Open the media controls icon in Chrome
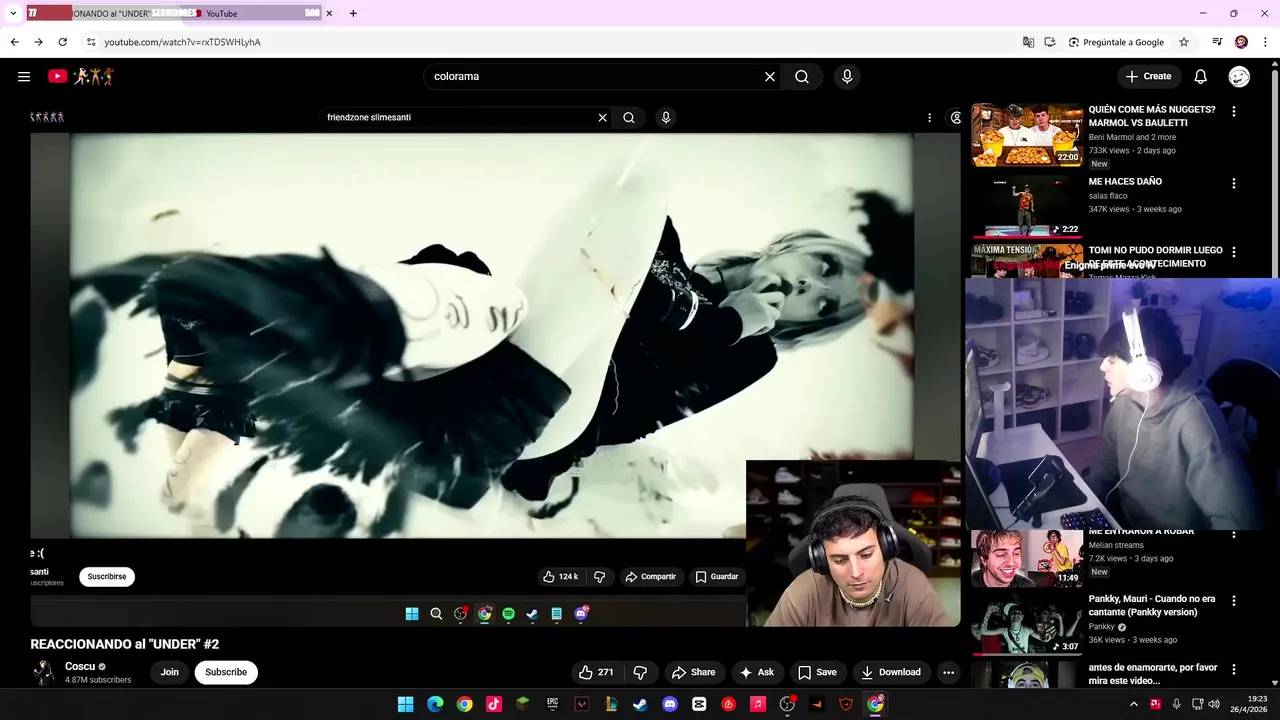The image size is (1280, 720). [x=1217, y=42]
